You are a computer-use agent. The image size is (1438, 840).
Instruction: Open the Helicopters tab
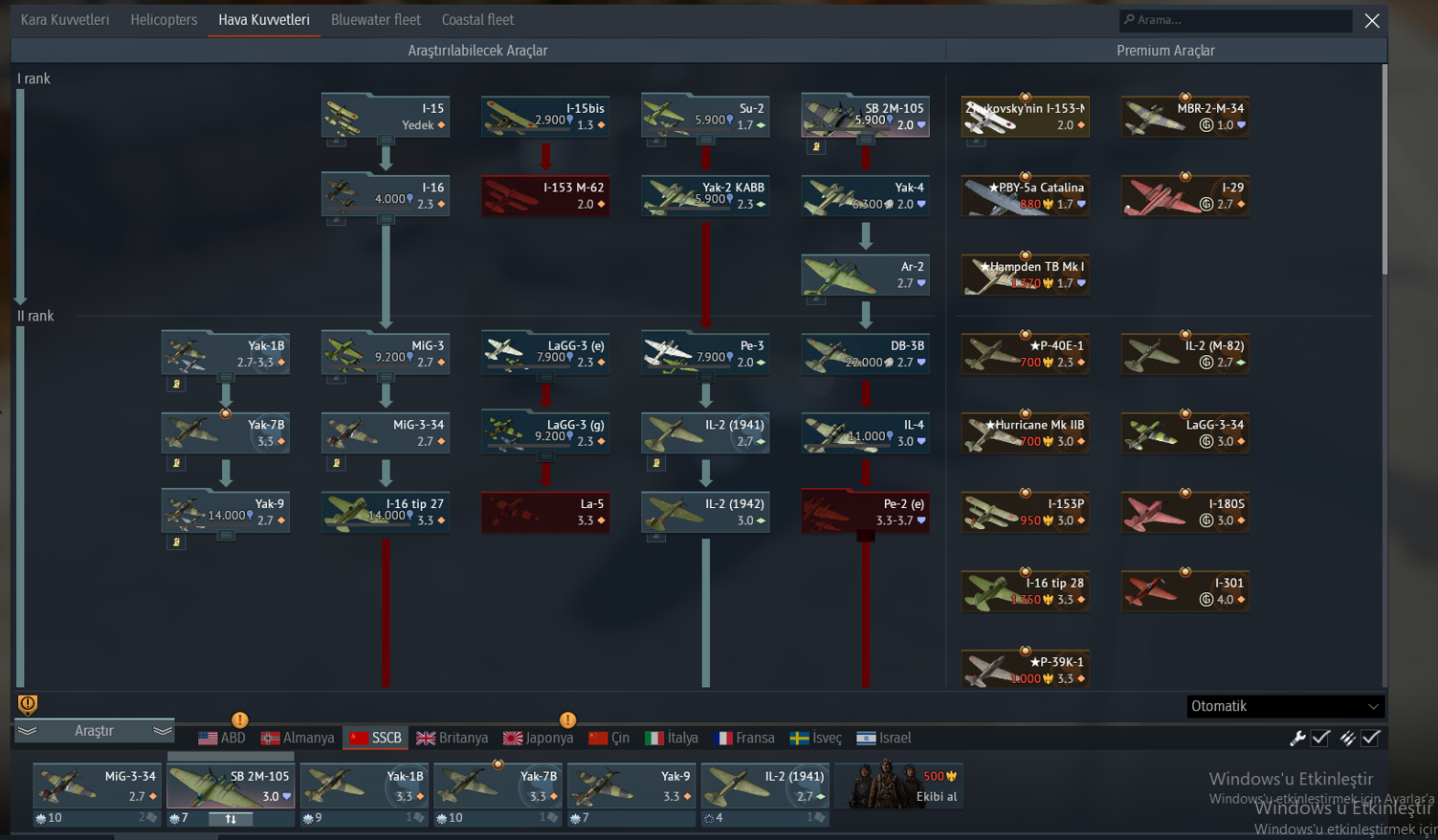point(164,19)
